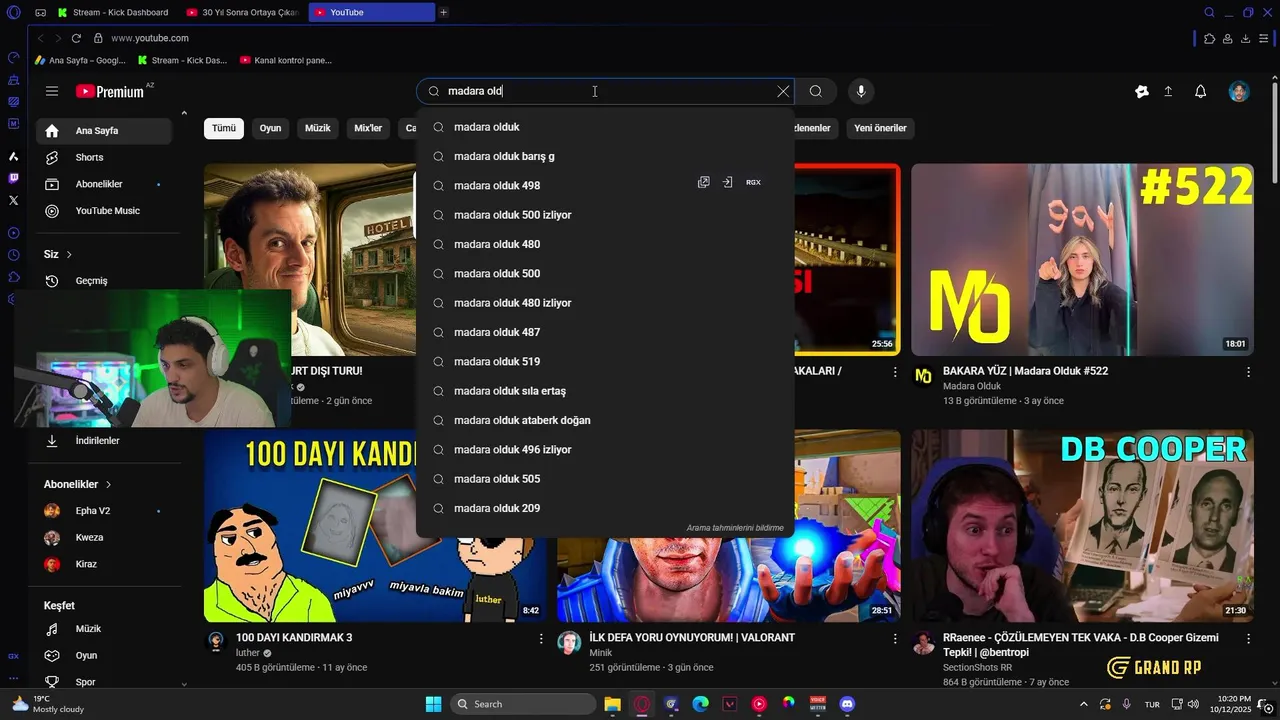This screenshot has height=720, width=1280.
Task: Select the 'Müzik' filter chip
Action: click(x=317, y=128)
